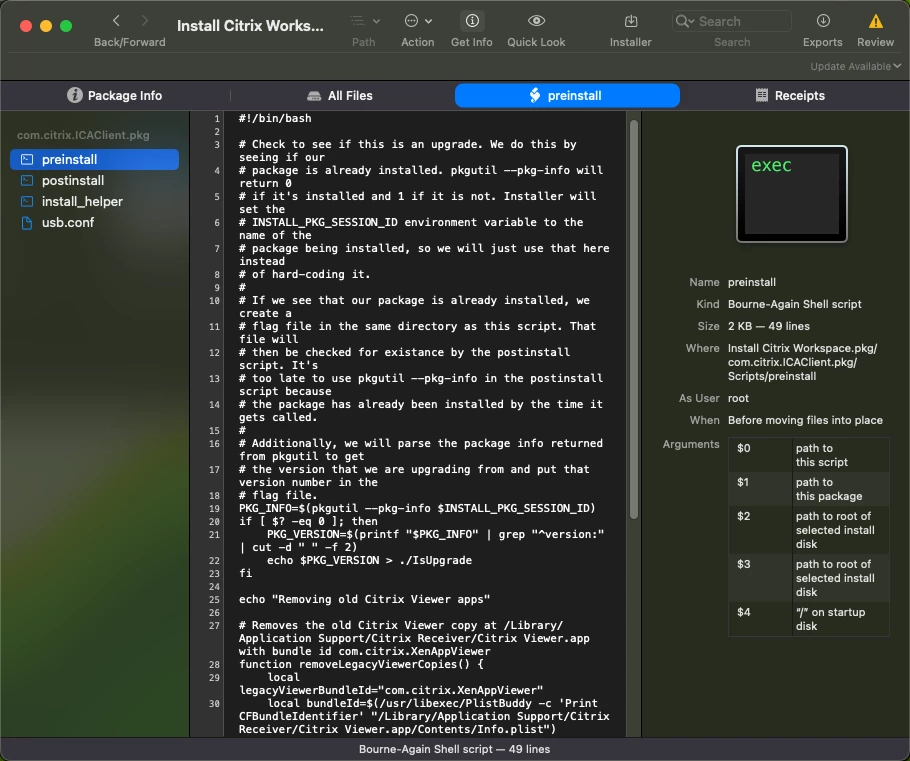Click the $3 argument row

(808, 578)
